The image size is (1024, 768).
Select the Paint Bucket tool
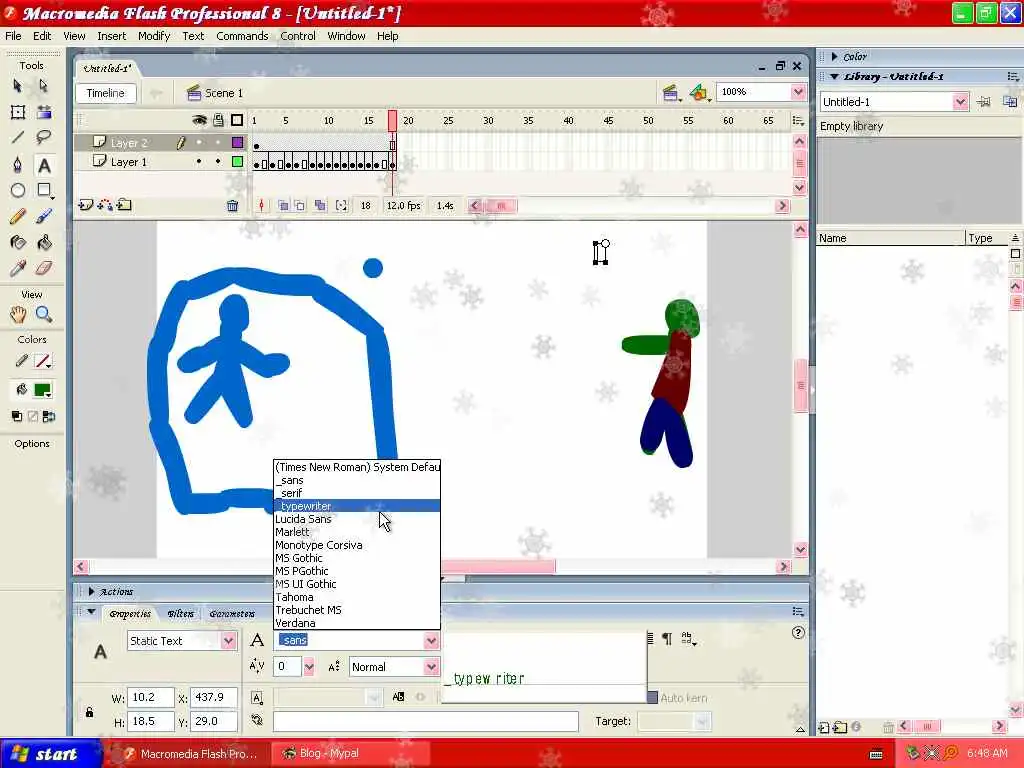pyautogui.click(x=44, y=243)
